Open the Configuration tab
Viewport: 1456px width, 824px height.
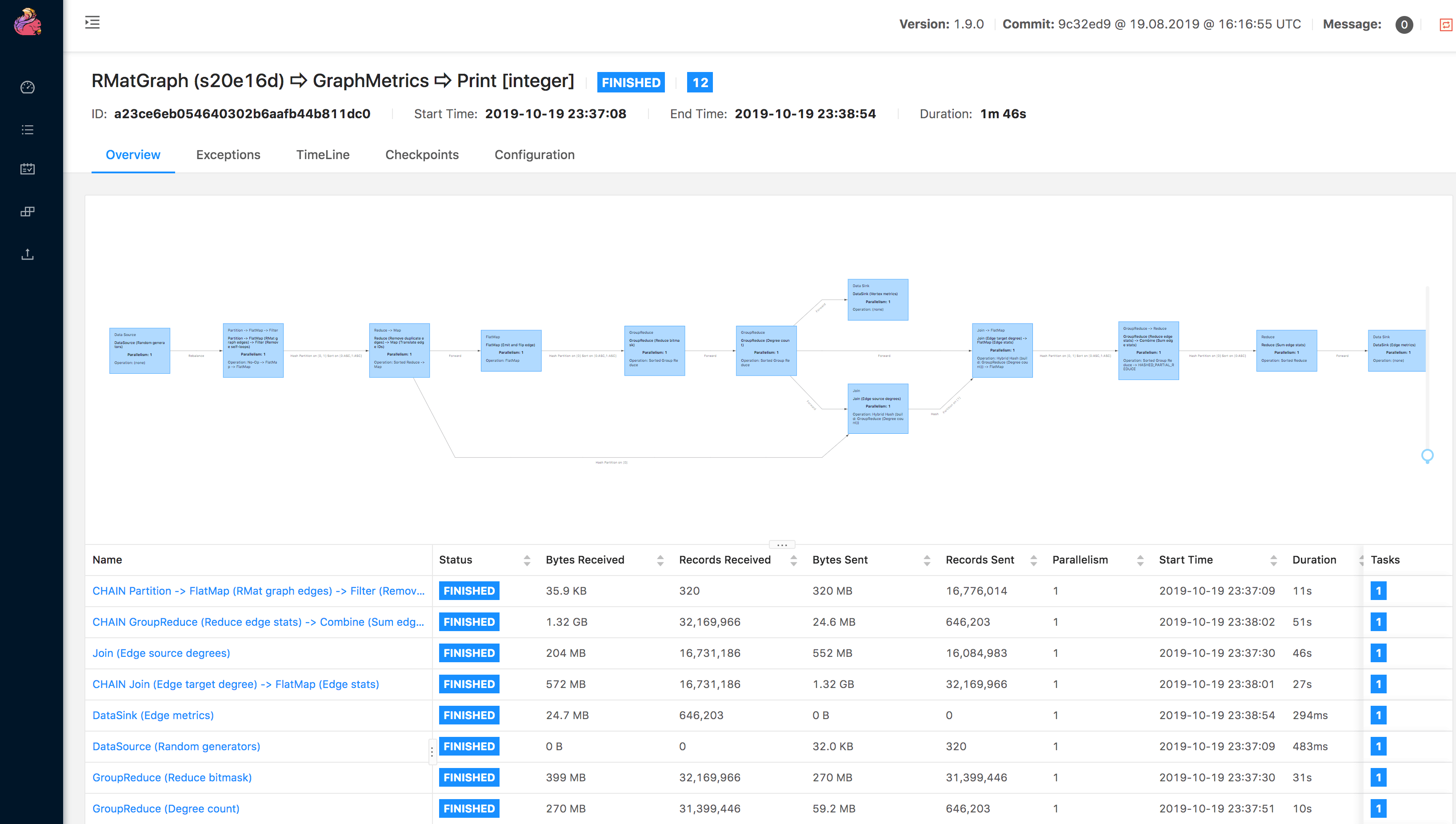click(x=534, y=155)
